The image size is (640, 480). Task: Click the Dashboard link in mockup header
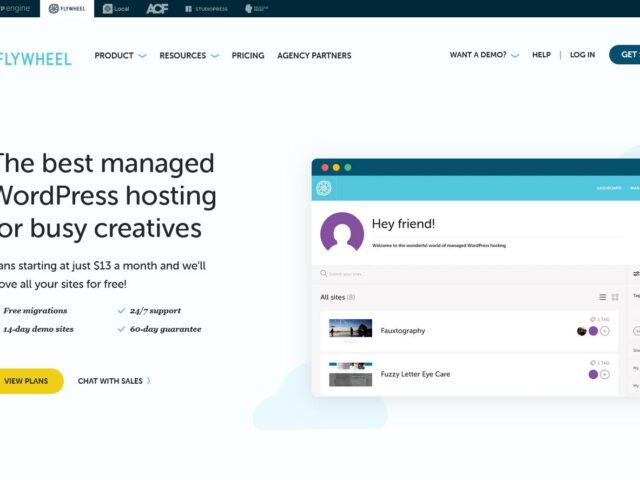pyautogui.click(x=609, y=188)
